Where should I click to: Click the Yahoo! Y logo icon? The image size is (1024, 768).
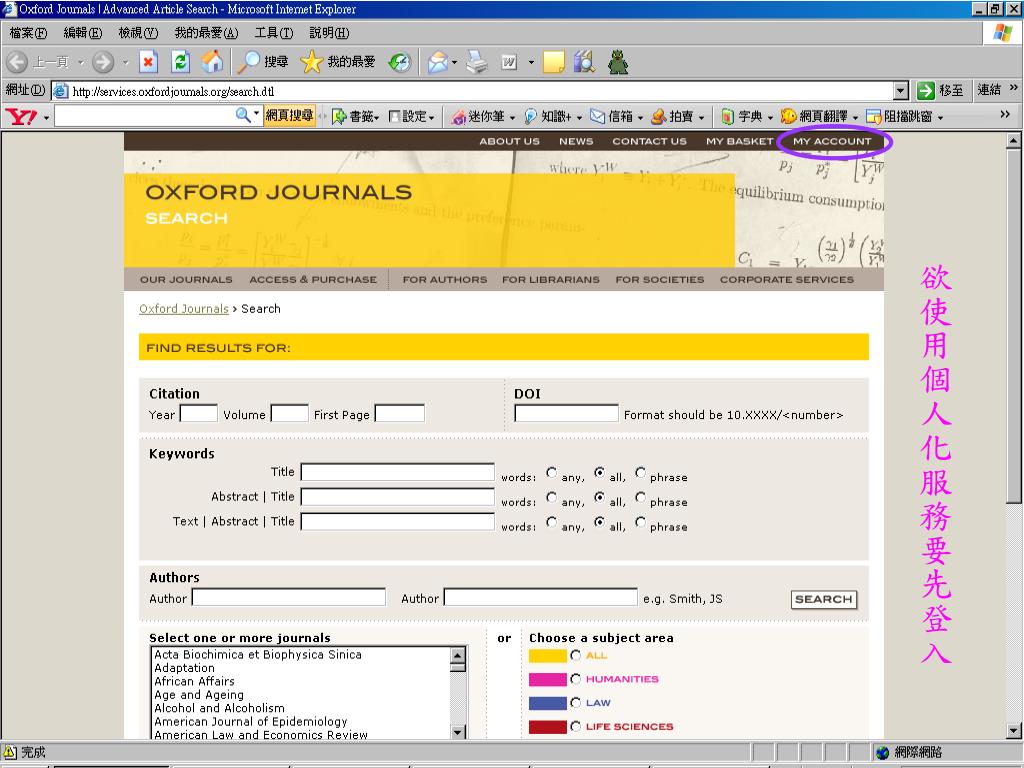[x=22, y=117]
